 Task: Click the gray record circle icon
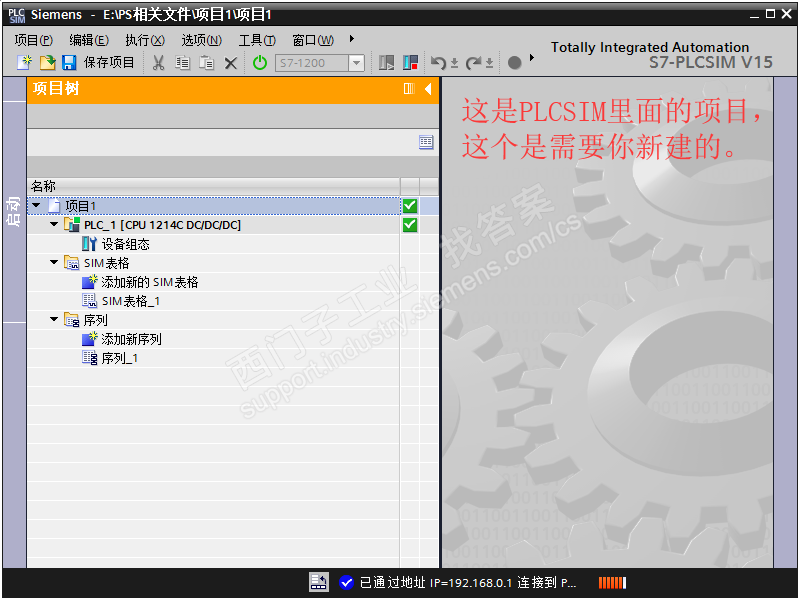(514, 63)
